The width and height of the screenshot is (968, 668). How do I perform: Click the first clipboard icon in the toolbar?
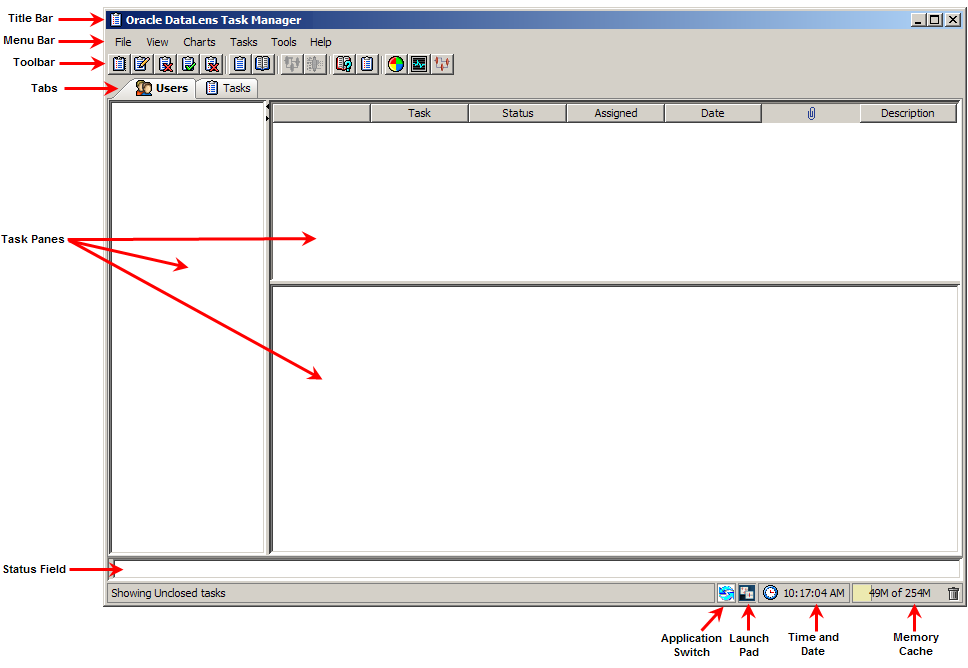[x=119, y=64]
